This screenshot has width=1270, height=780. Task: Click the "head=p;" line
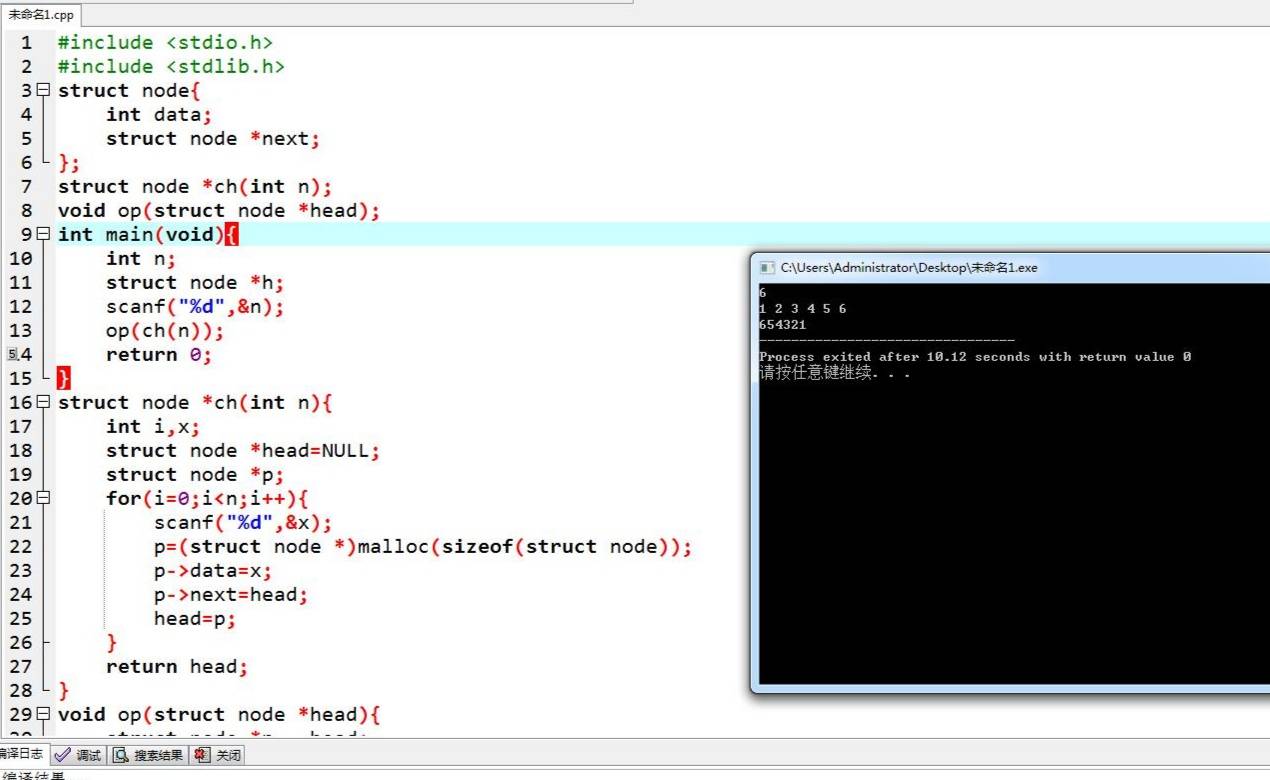coord(195,618)
